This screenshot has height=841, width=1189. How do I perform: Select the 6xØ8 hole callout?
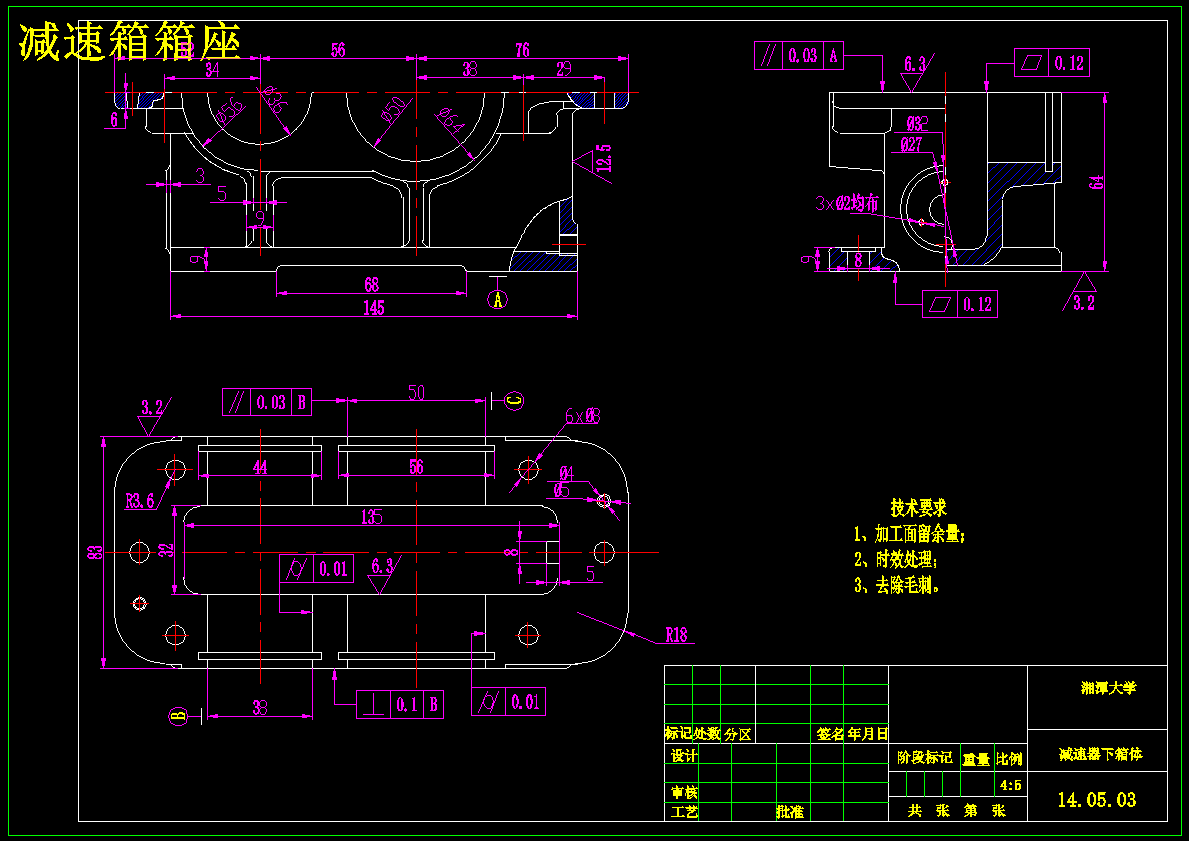[x=582, y=416]
